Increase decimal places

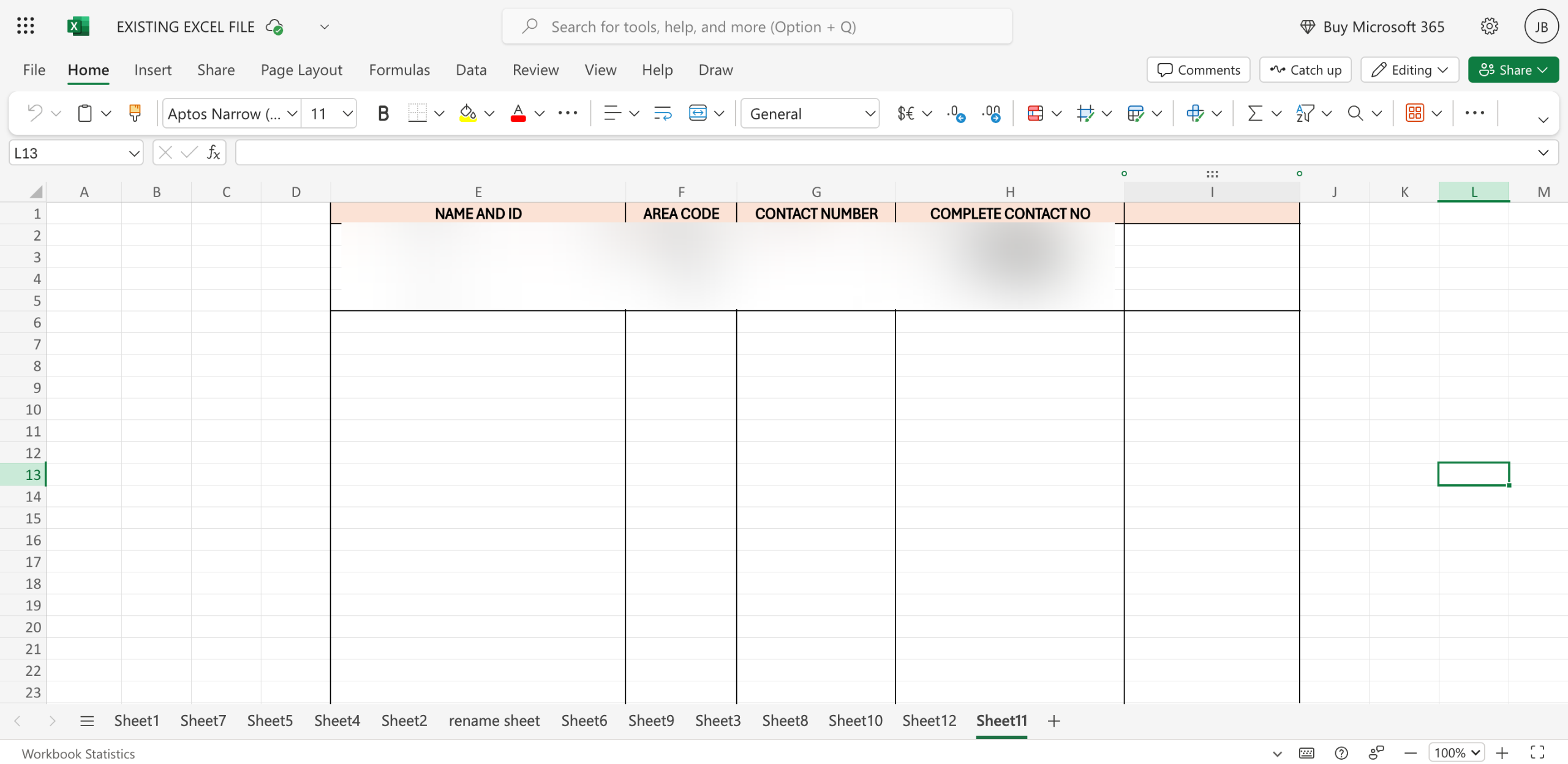pos(991,113)
